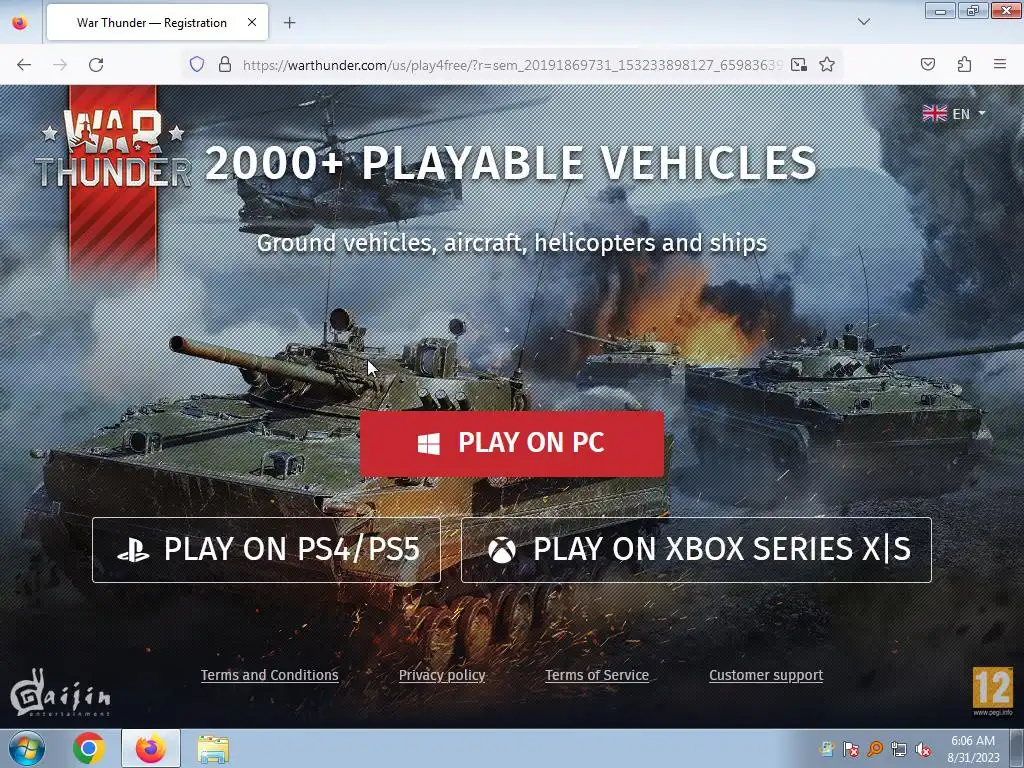Click the Gaijin Entertainment logo
The width and height of the screenshot is (1024, 768).
(60, 692)
